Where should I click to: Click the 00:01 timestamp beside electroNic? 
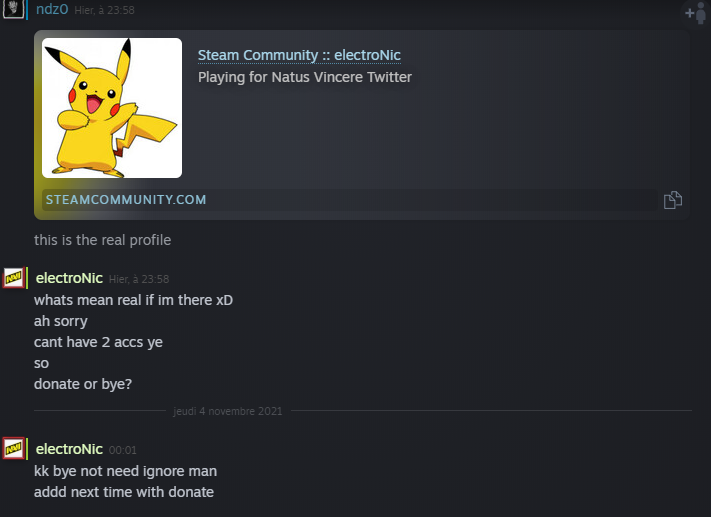pyautogui.click(x=123, y=450)
